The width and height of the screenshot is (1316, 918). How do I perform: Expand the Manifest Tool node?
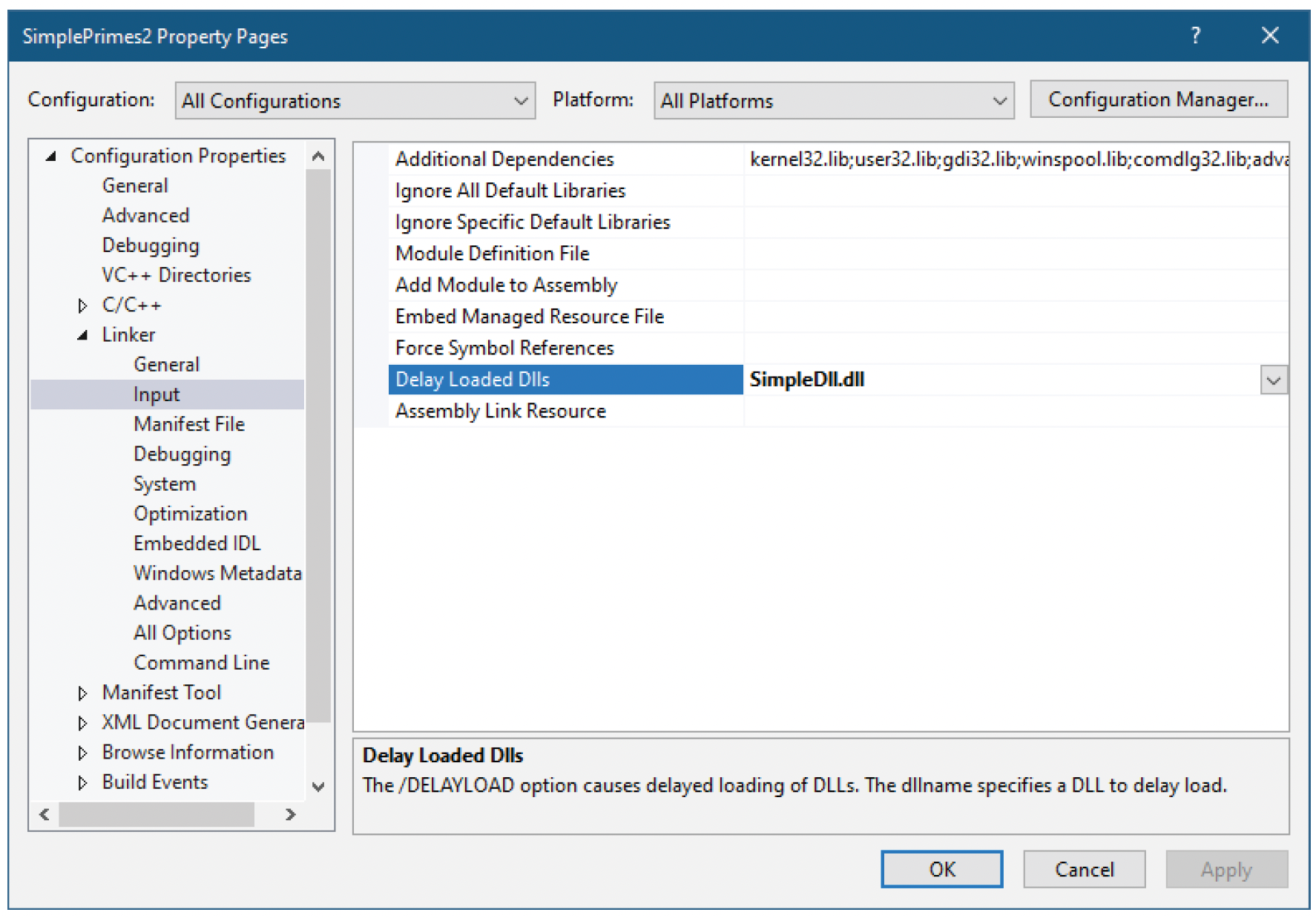[82, 693]
